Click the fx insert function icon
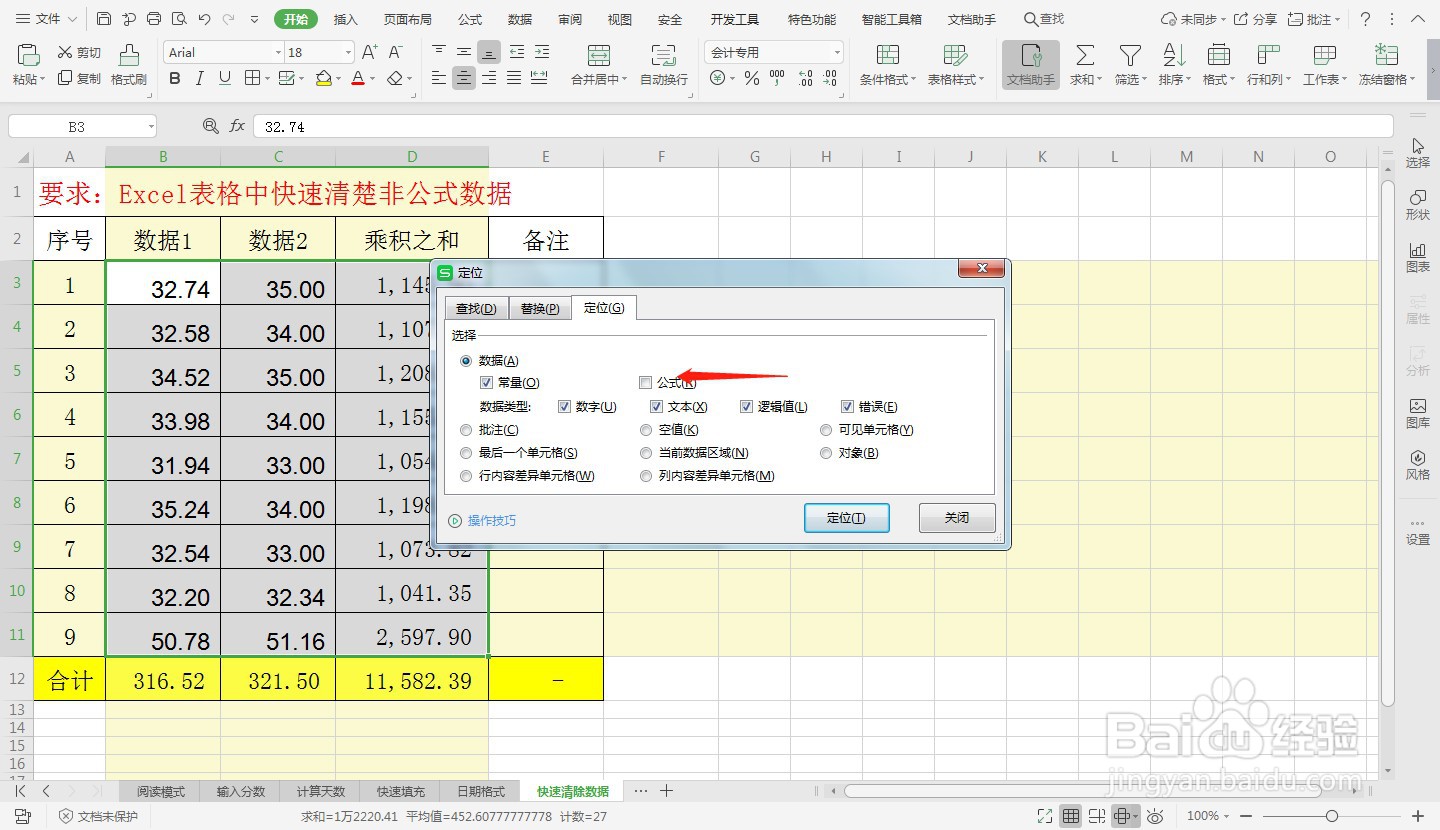Image resolution: width=1440 pixels, height=830 pixels. (237, 126)
